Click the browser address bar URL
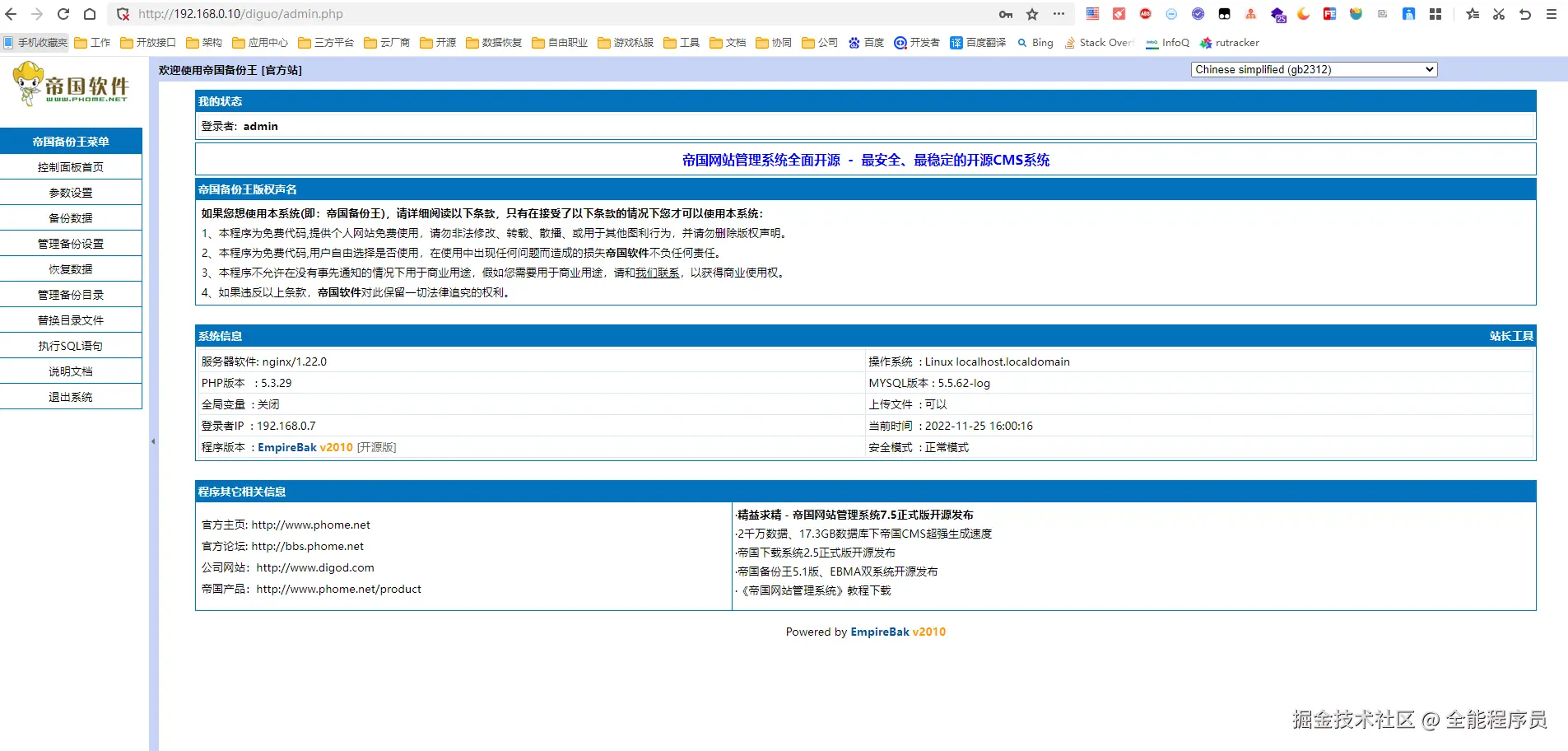Viewport: 1568px width, 751px height. pyautogui.click(x=240, y=14)
